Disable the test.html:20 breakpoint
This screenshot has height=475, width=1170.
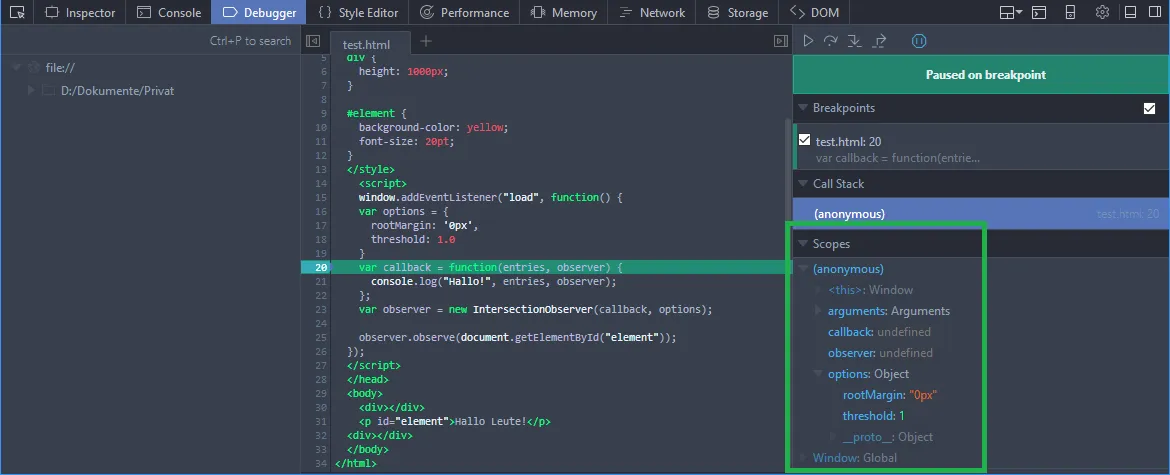tap(804, 140)
